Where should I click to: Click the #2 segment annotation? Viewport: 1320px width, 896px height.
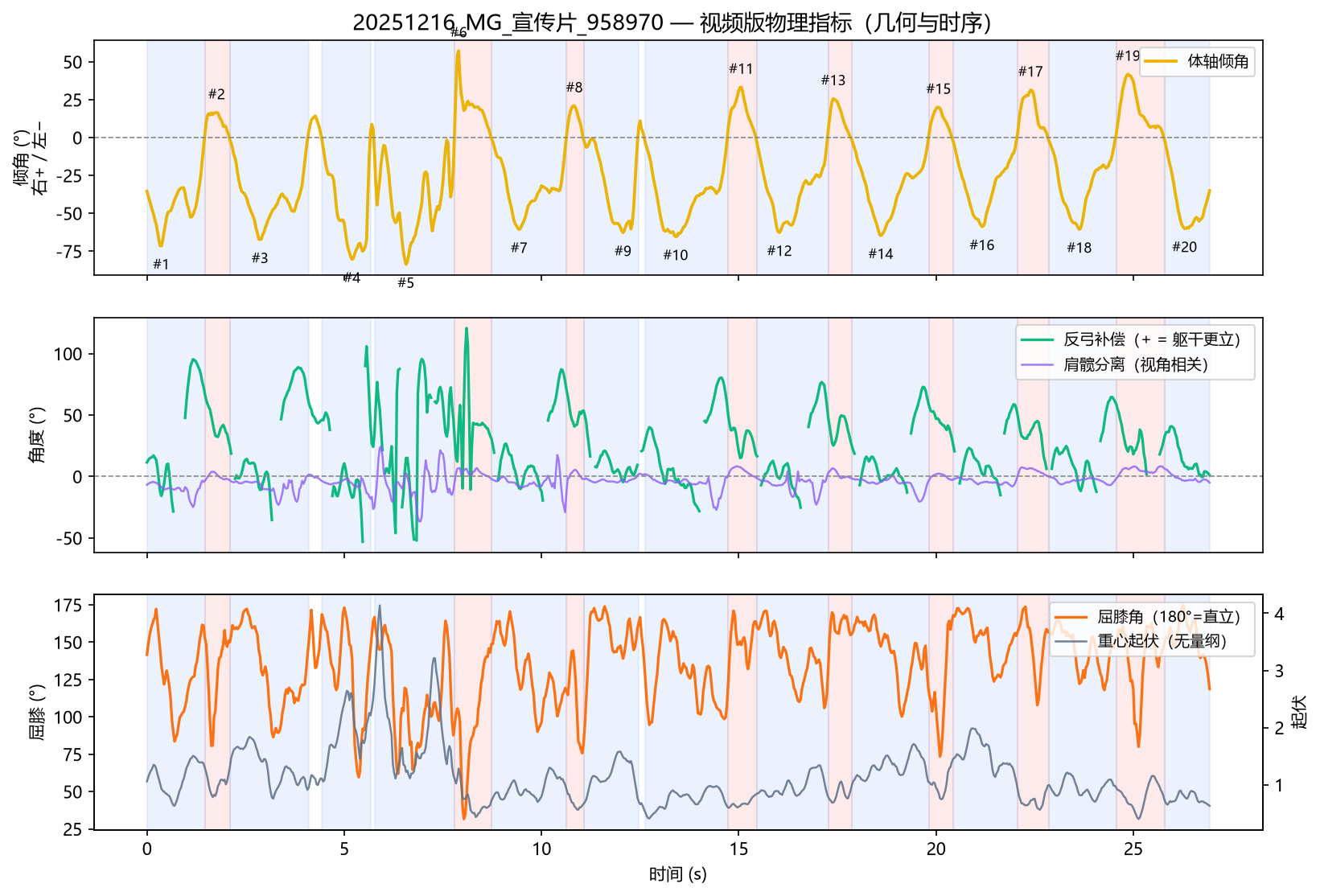click(216, 94)
